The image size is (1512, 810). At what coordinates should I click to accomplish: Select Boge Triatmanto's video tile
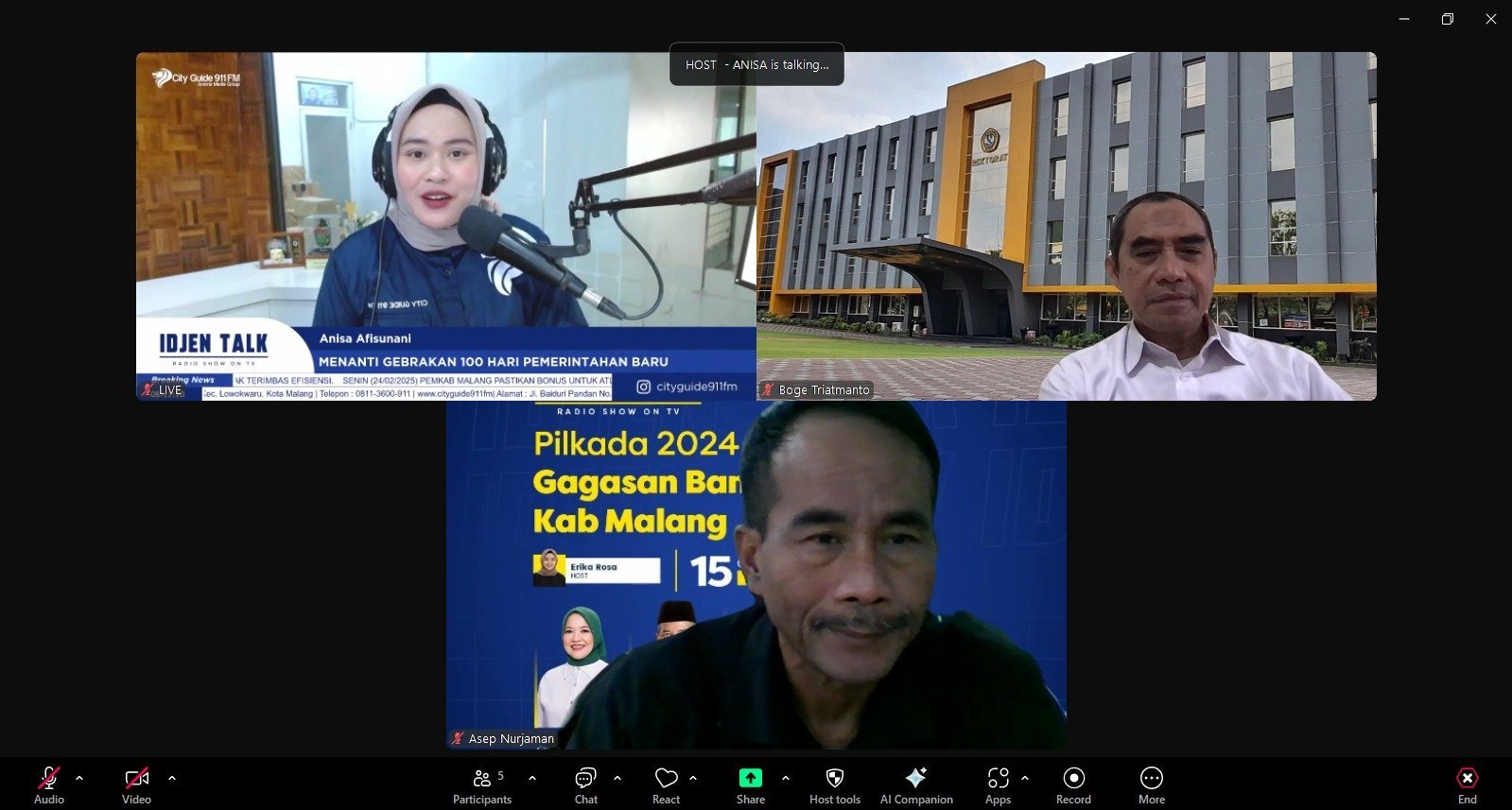(1066, 226)
